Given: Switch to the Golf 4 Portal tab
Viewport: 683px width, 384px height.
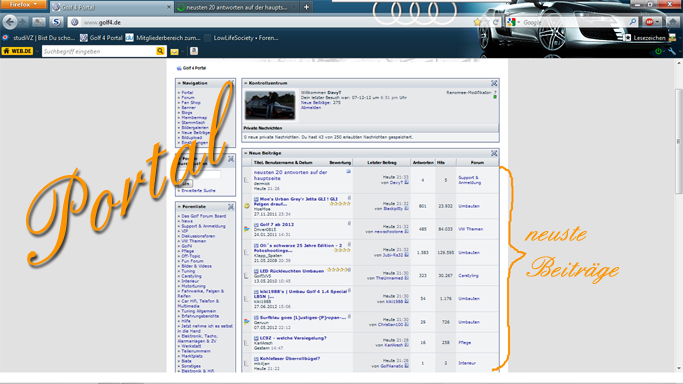Looking at the screenshot, I should pos(112,7).
